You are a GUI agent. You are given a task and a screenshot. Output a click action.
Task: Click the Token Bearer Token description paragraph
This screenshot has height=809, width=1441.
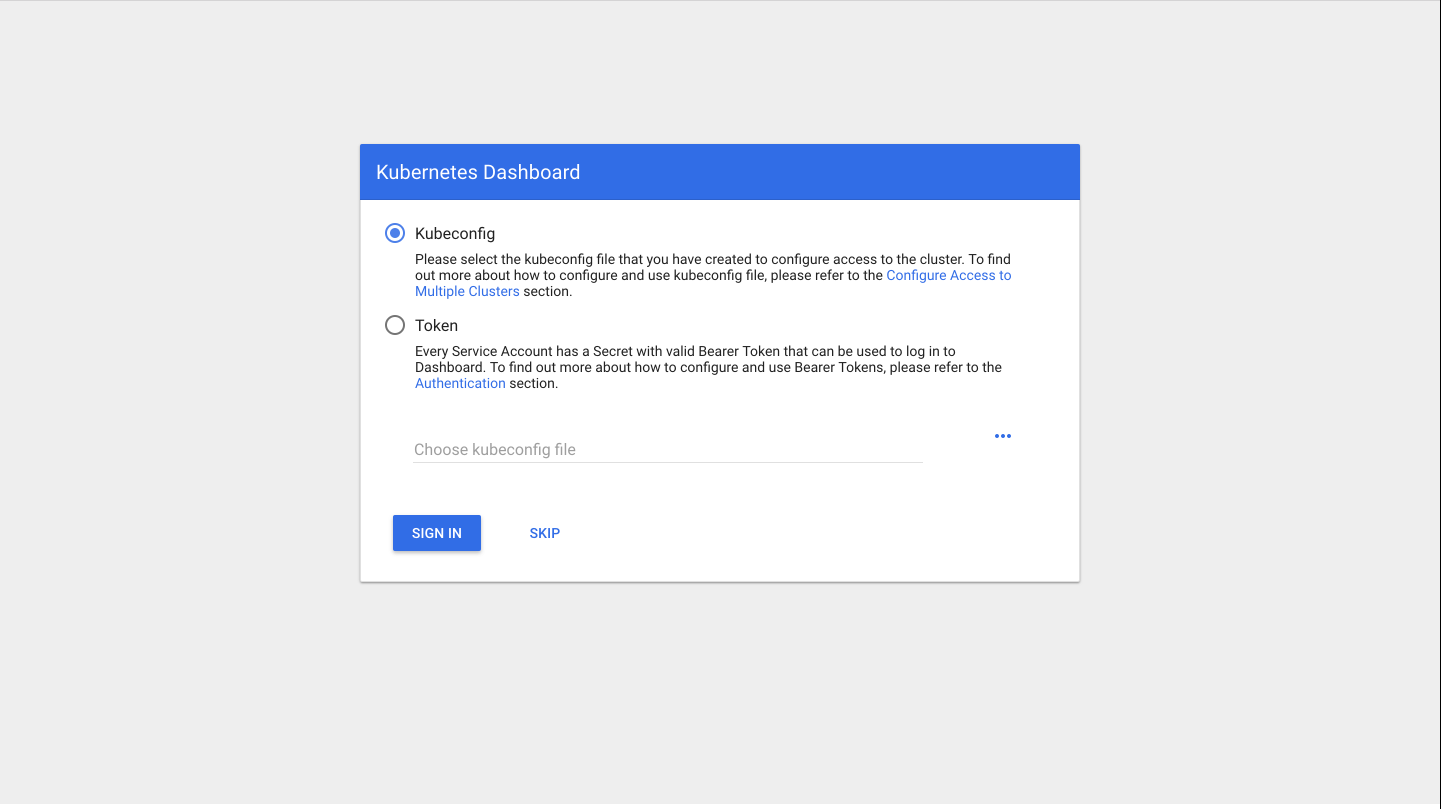point(709,367)
